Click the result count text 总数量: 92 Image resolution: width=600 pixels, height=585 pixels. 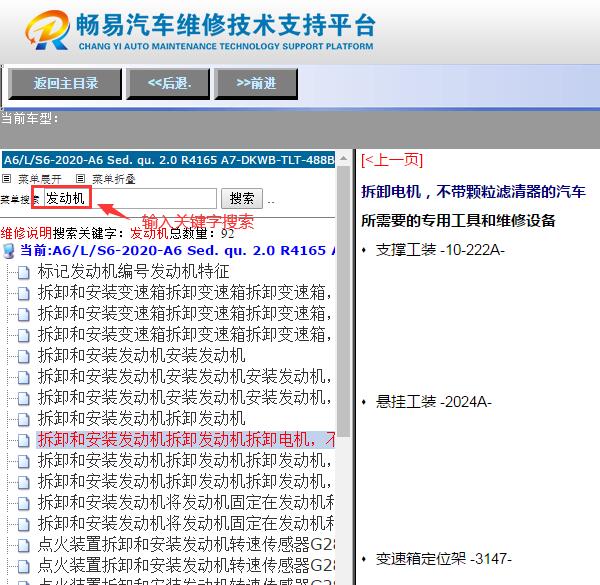pyautogui.click(x=202, y=233)
